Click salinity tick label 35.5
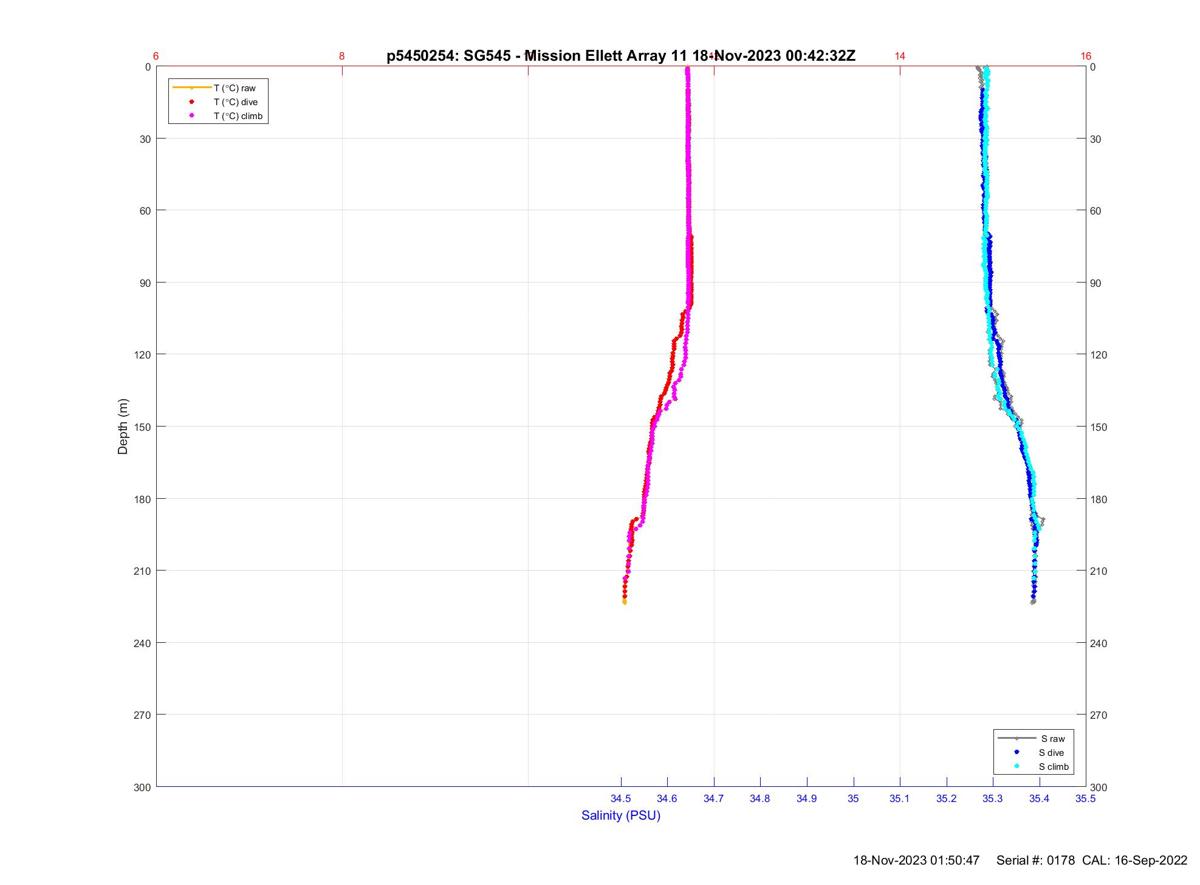The image size is (1200, 885). point(1086,799)
